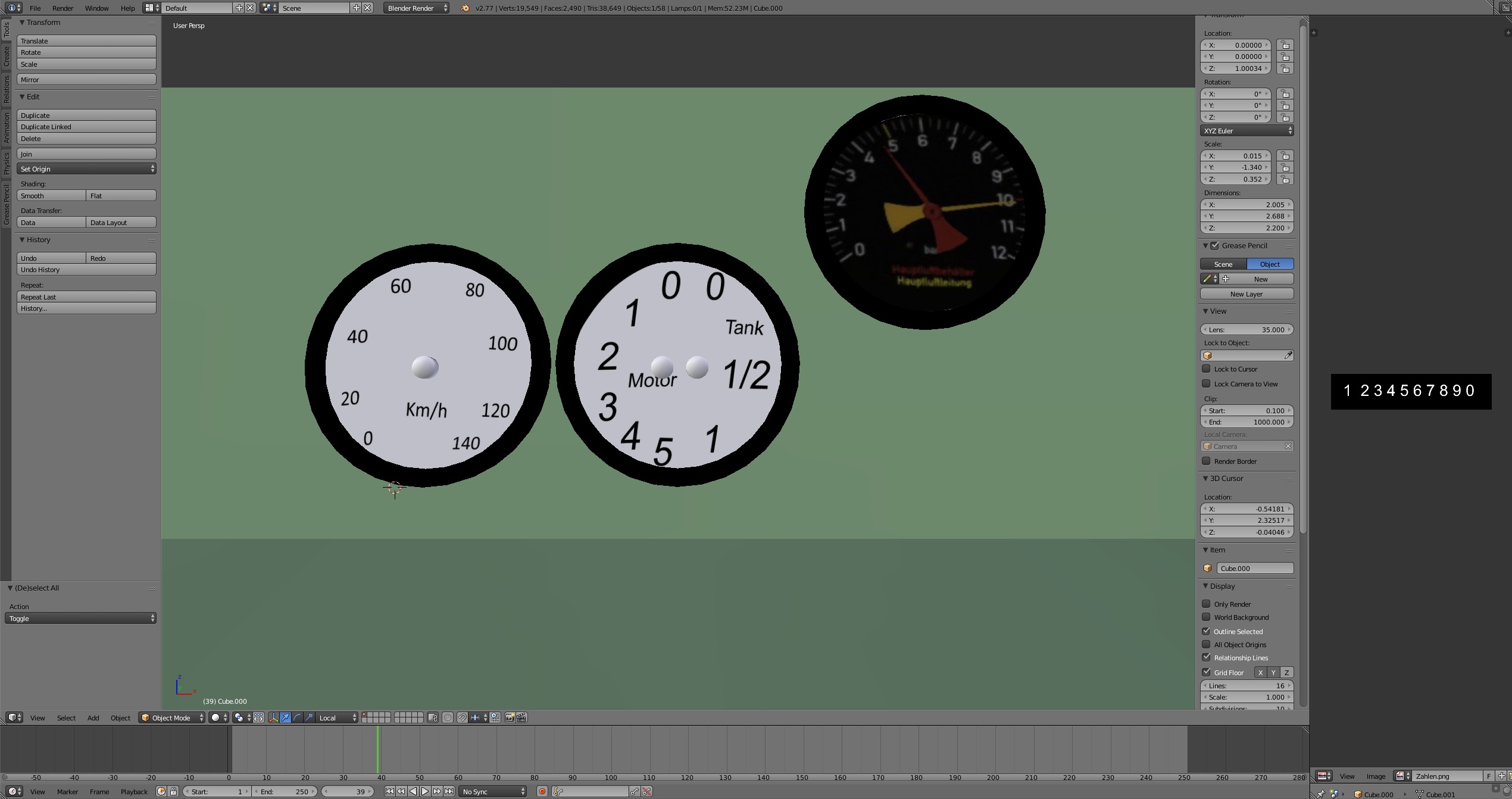Image resolution: width=1512 pixels, height=799 pixels.
Task: Open the Object Mode dropdown
Action: coord(171,717)
